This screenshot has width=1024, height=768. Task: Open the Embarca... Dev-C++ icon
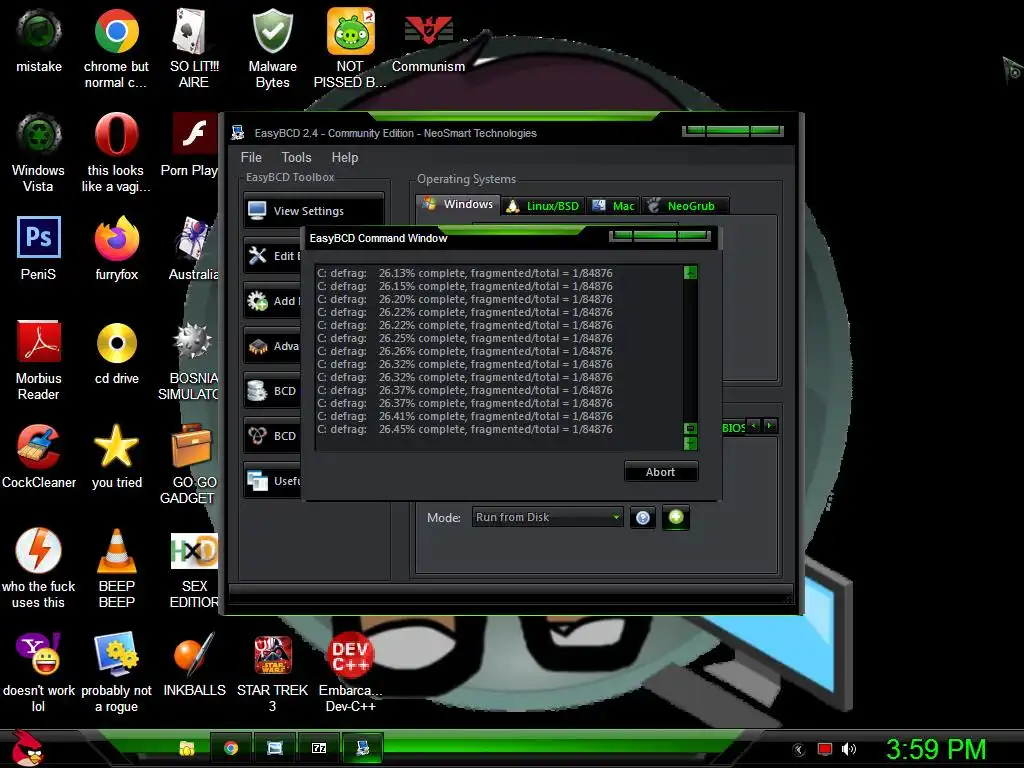click(350, 673)
